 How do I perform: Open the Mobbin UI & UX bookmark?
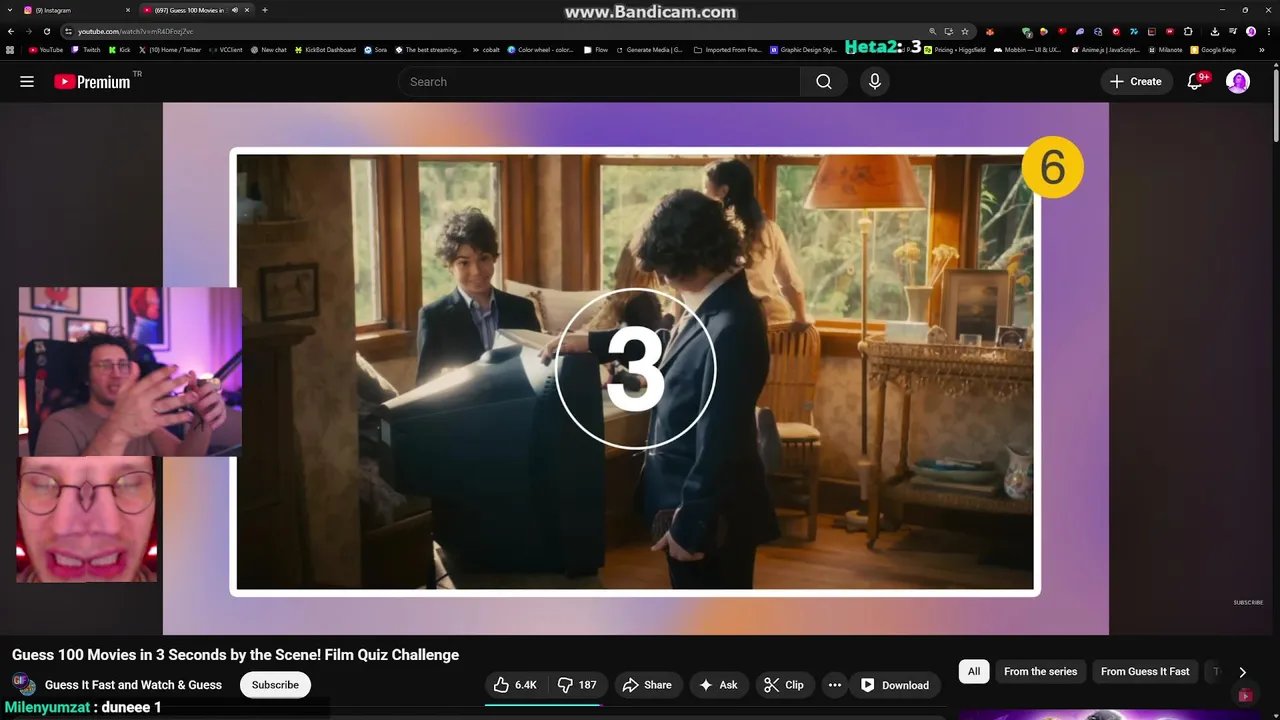[x=1028, y=49]
